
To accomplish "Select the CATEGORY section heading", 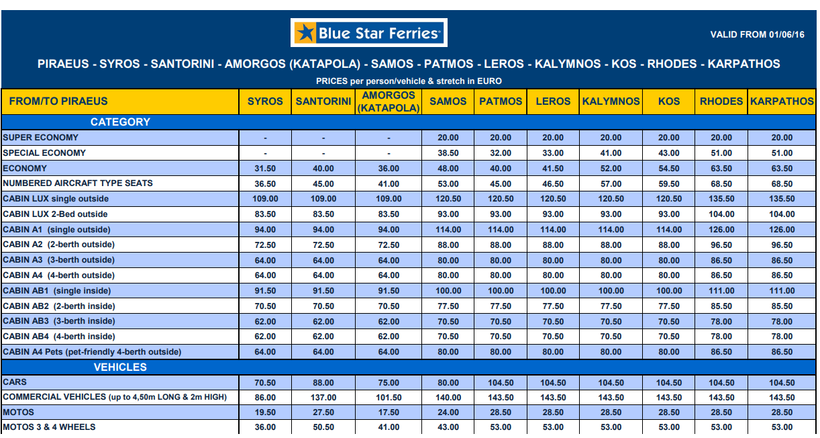I will point(120,122).
